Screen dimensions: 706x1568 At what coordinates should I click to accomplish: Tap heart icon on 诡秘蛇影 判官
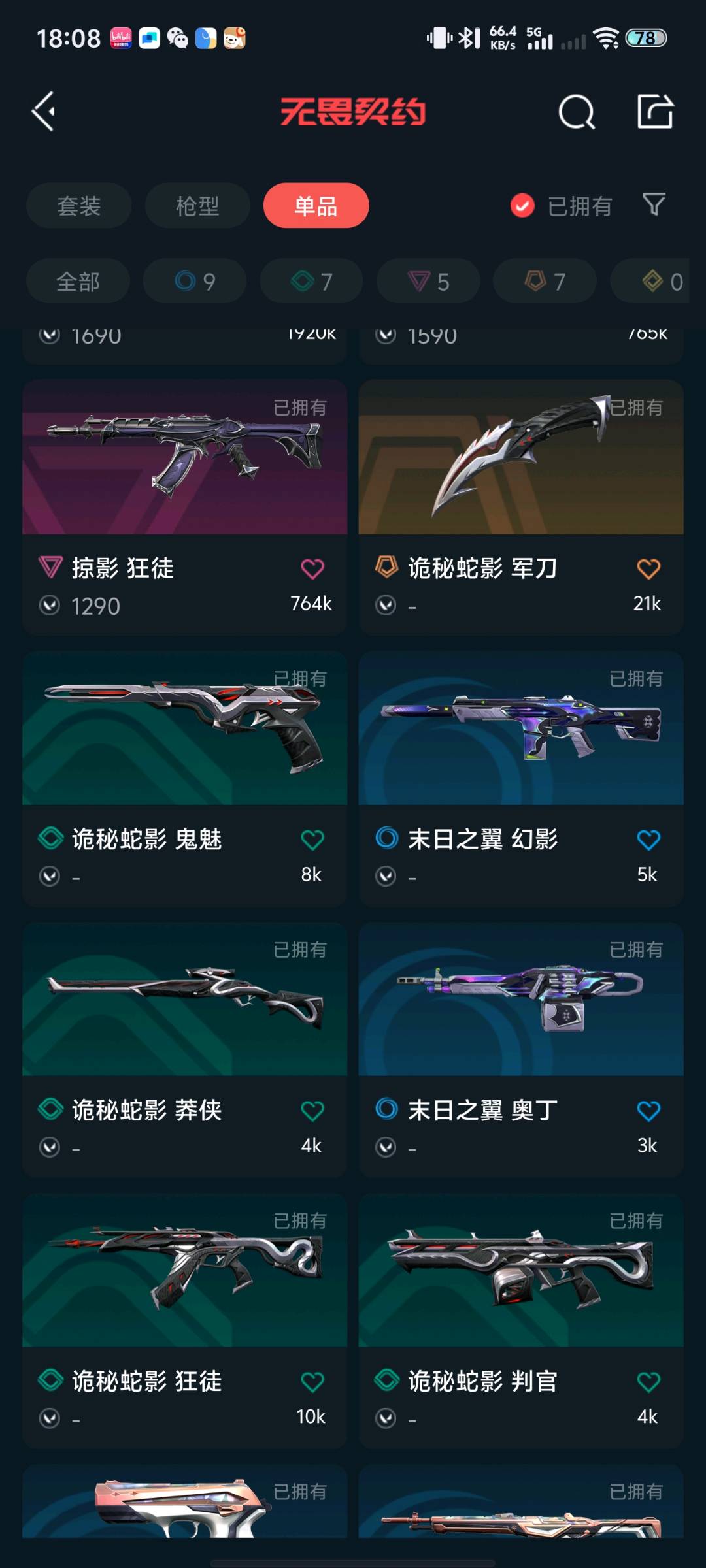[648, 1382]
